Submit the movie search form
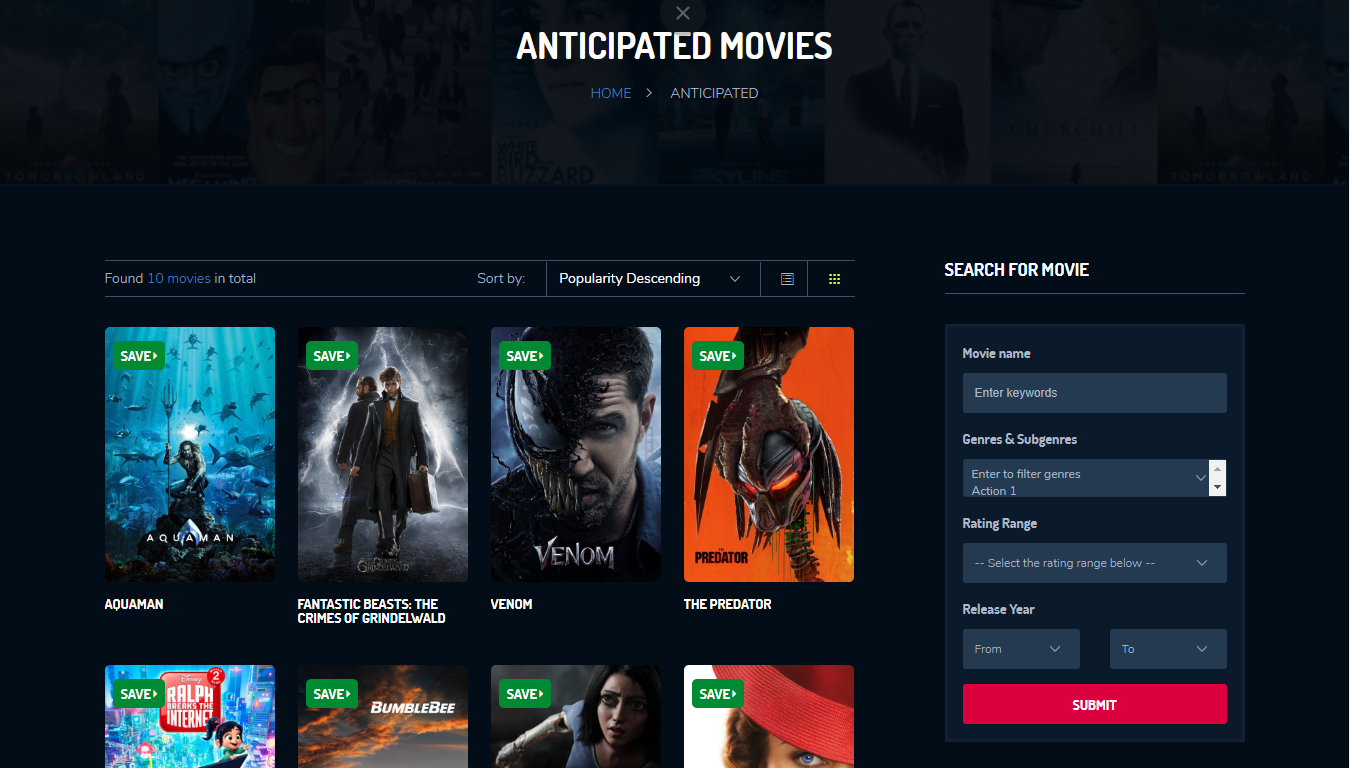The width and height of the screenshot is (1350, 768). click(1094, 704)
